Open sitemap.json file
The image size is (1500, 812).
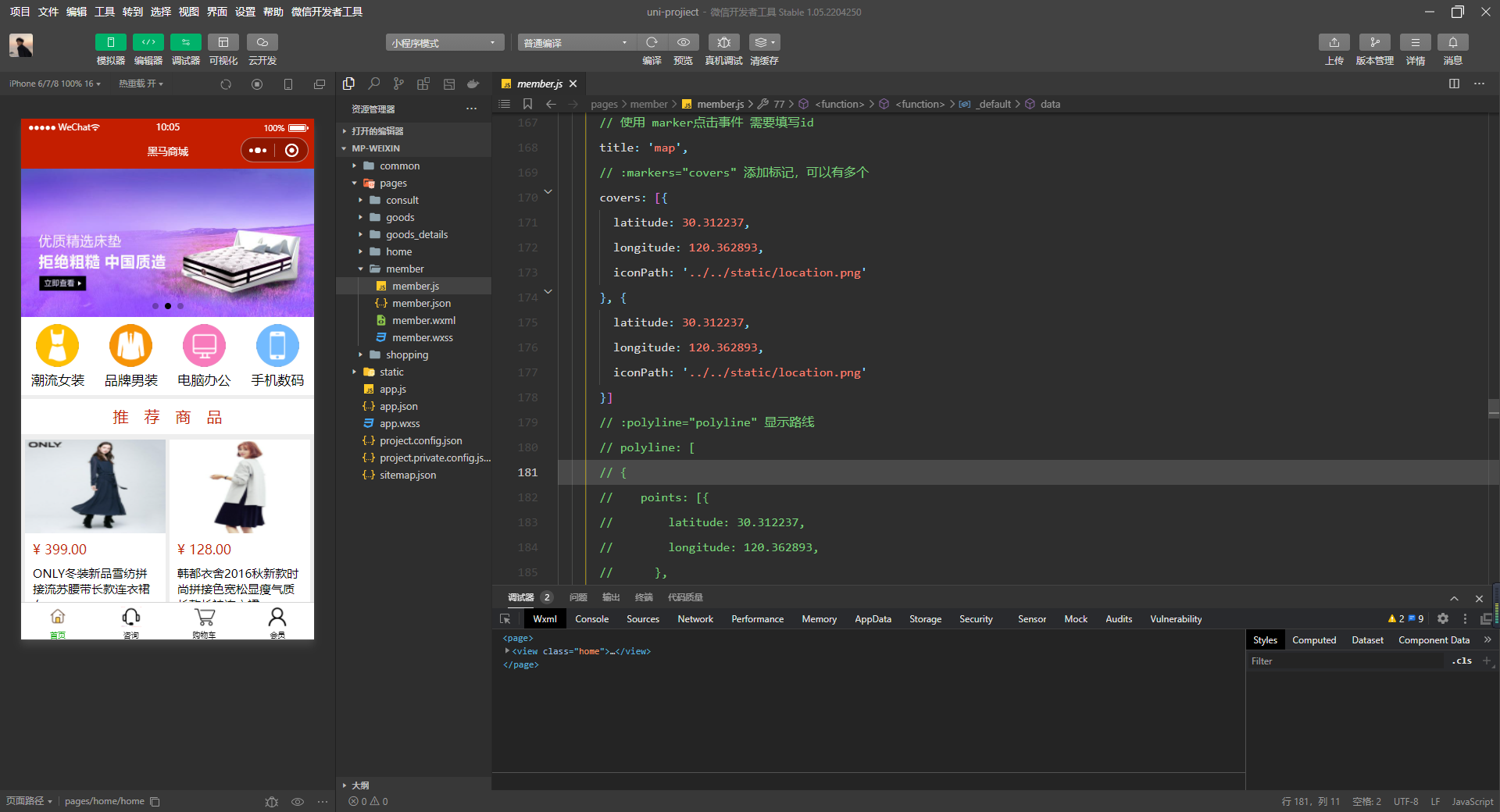point(414,475)
